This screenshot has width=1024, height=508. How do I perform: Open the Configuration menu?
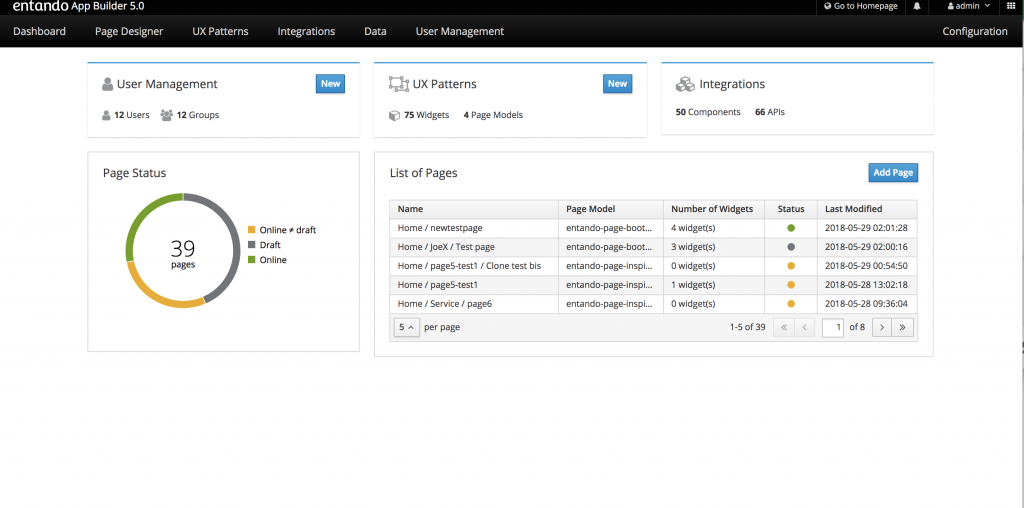(975, 31)
